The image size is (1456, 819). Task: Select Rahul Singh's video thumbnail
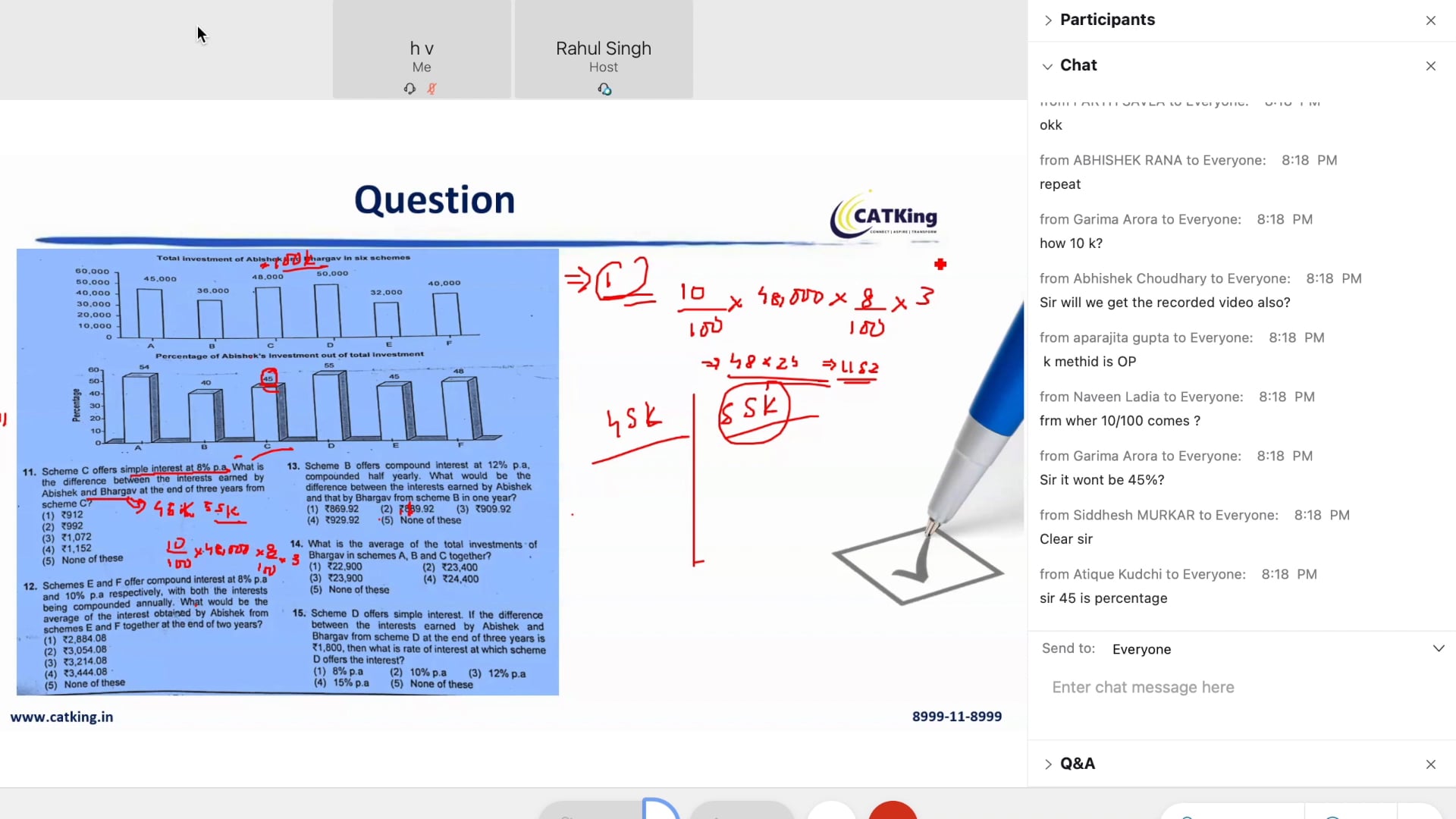(603, 49)
